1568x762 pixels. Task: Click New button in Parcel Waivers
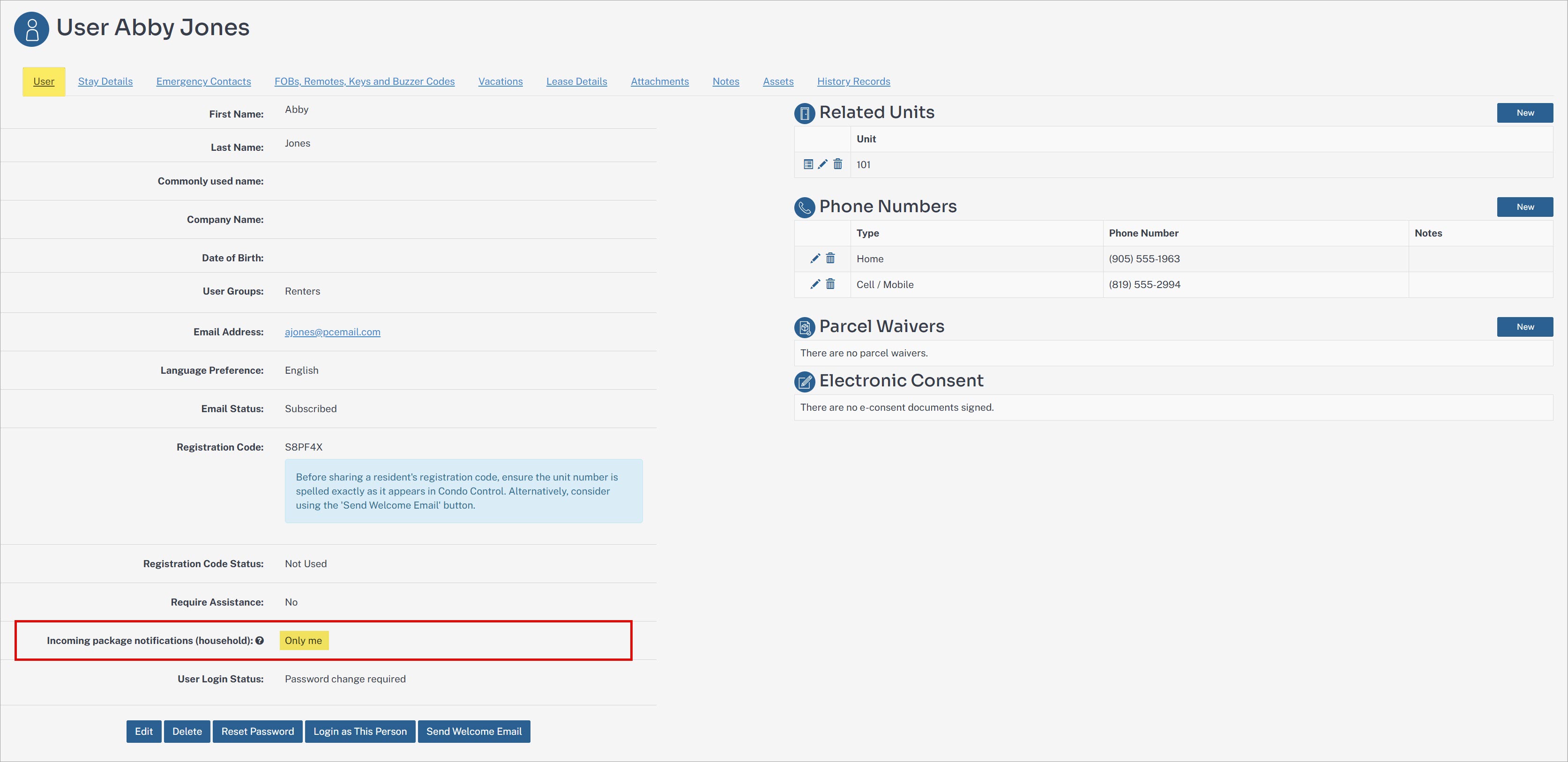tap(1525, 326)
